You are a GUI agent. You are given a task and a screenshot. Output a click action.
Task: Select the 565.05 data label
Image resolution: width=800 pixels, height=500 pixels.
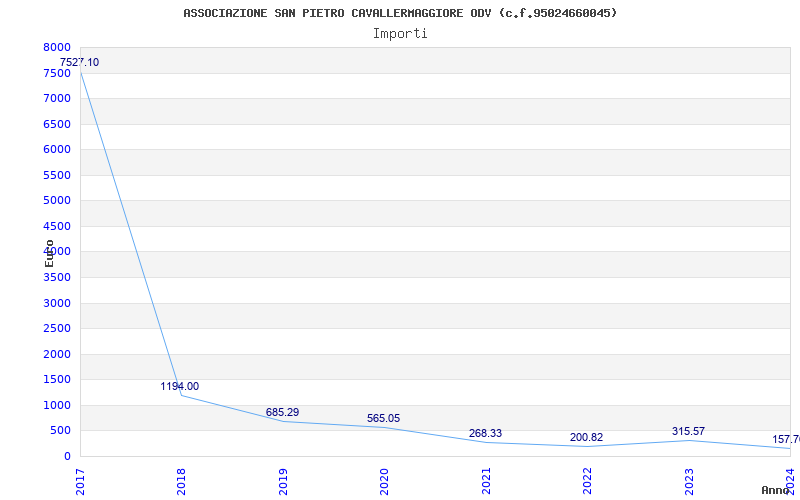pyautogui.click(x=384, y=418)
